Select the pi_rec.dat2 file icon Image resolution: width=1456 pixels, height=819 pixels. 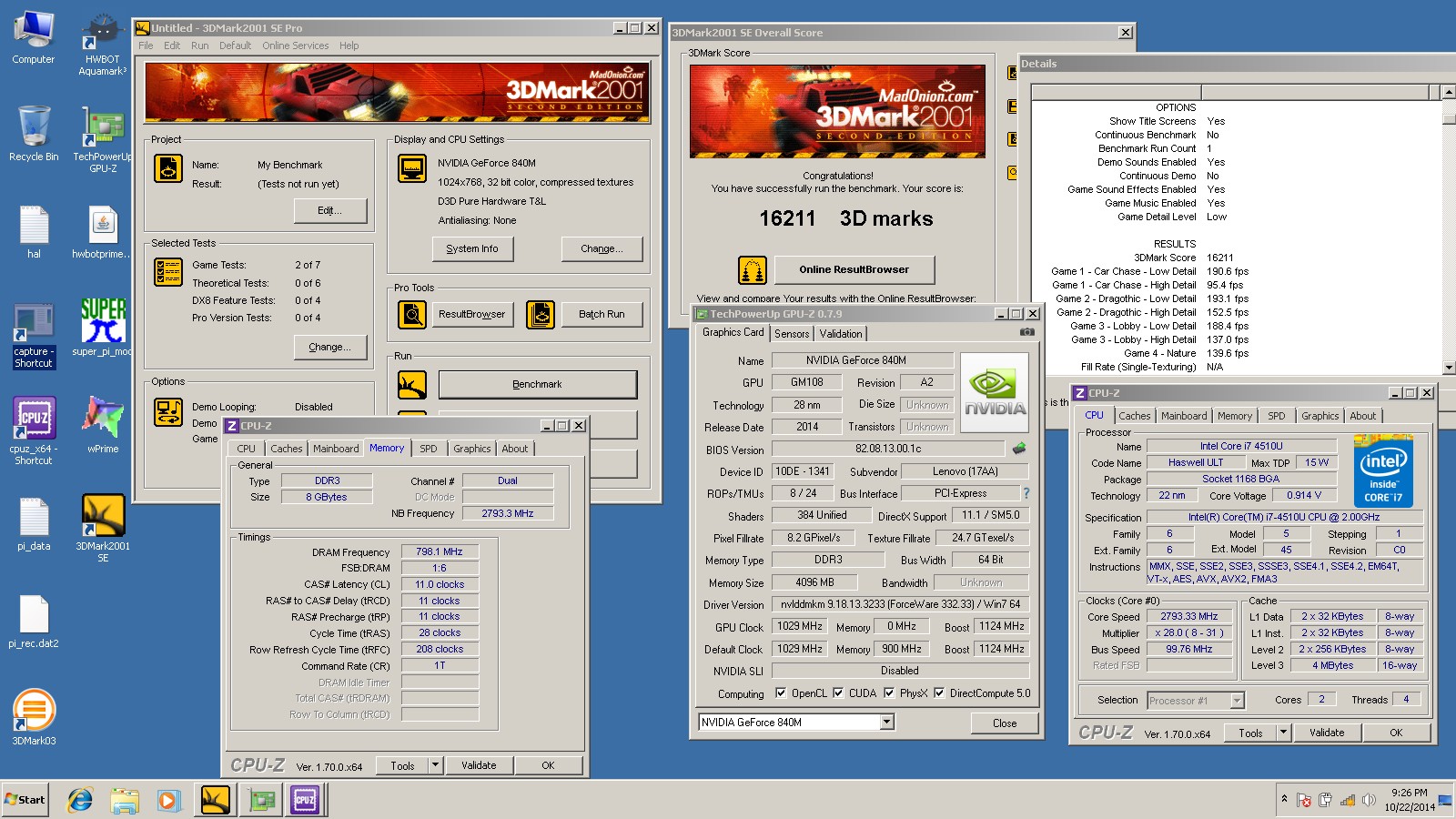click(34, 621)
